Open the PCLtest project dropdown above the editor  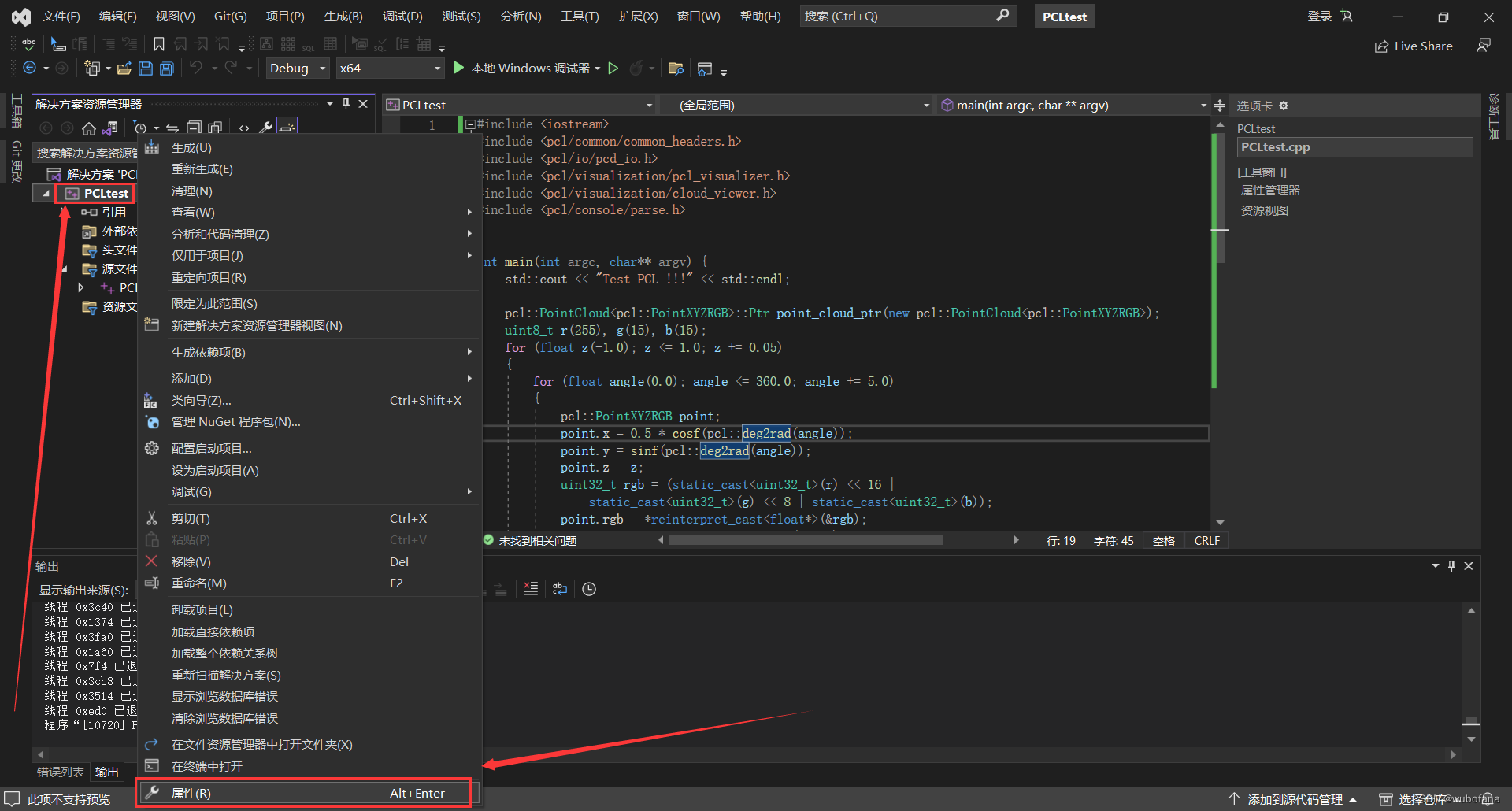point(520,105)
